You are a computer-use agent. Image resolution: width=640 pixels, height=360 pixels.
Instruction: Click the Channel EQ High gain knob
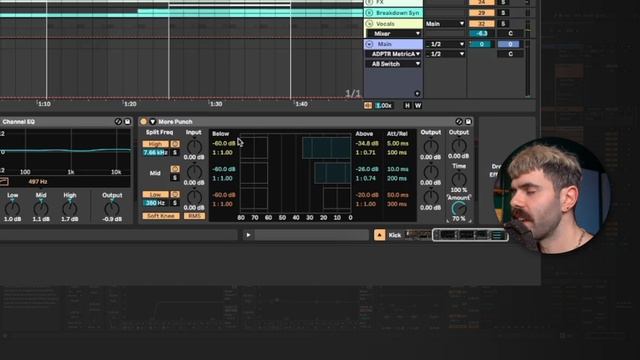(x=69, y=208)
